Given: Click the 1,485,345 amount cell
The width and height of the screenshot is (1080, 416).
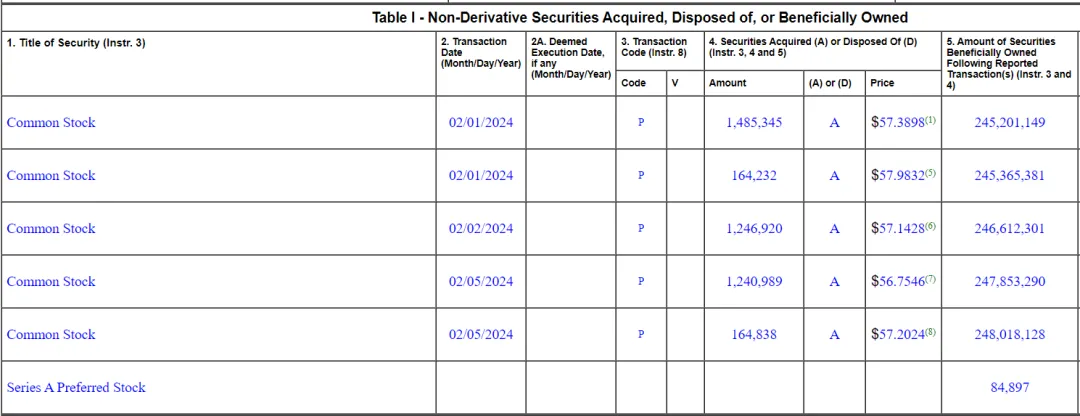Looking at the screenshot, I should click(x=754, y=123).
